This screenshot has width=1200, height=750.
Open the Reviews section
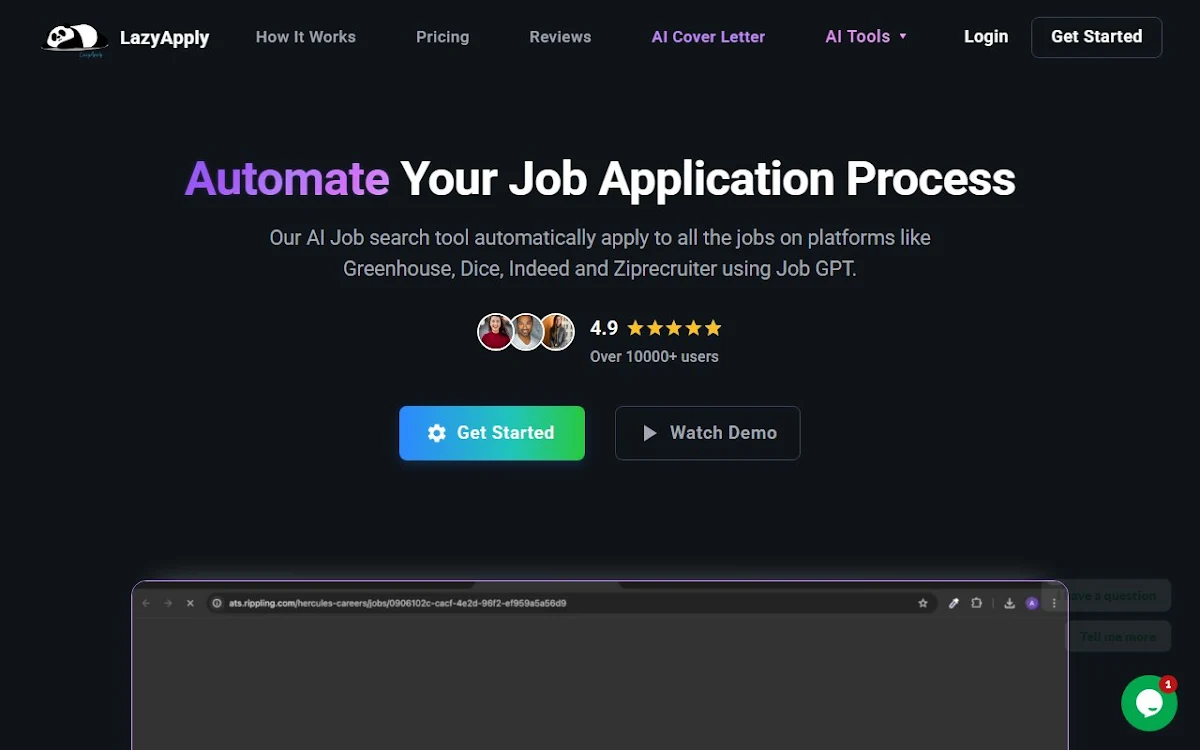[x=560, y=37]
